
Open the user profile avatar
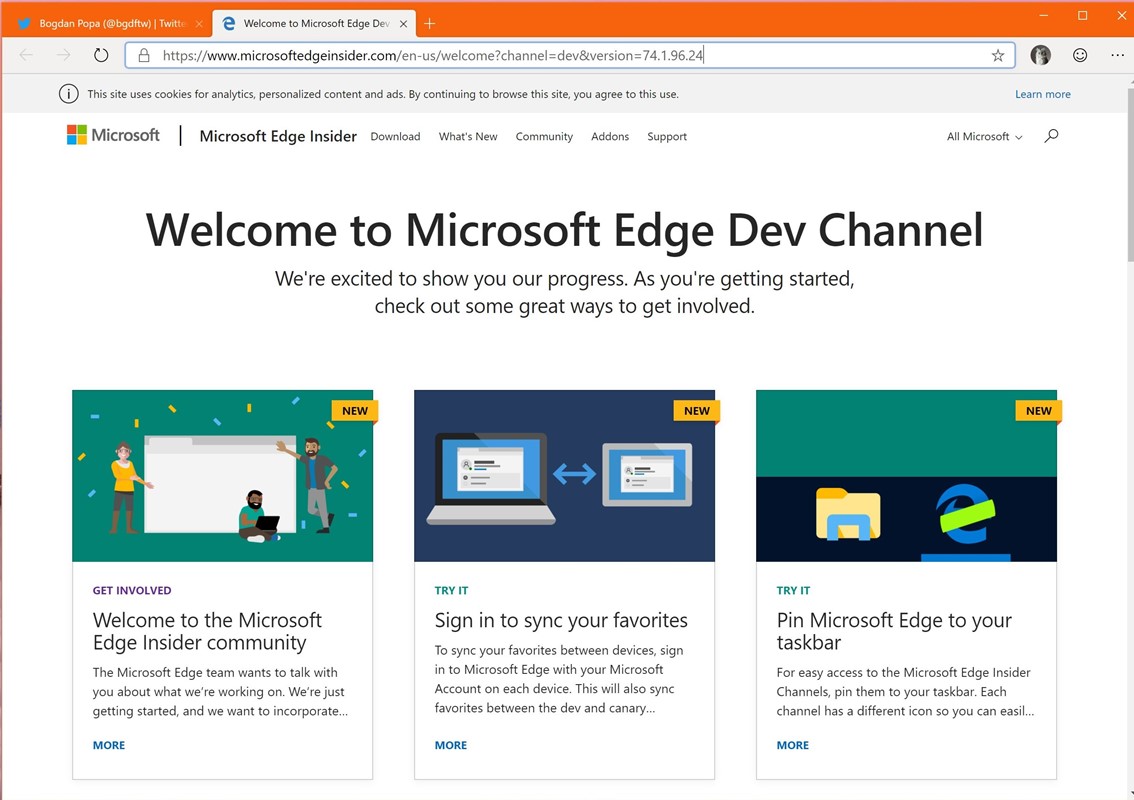tap(1040, 55)
